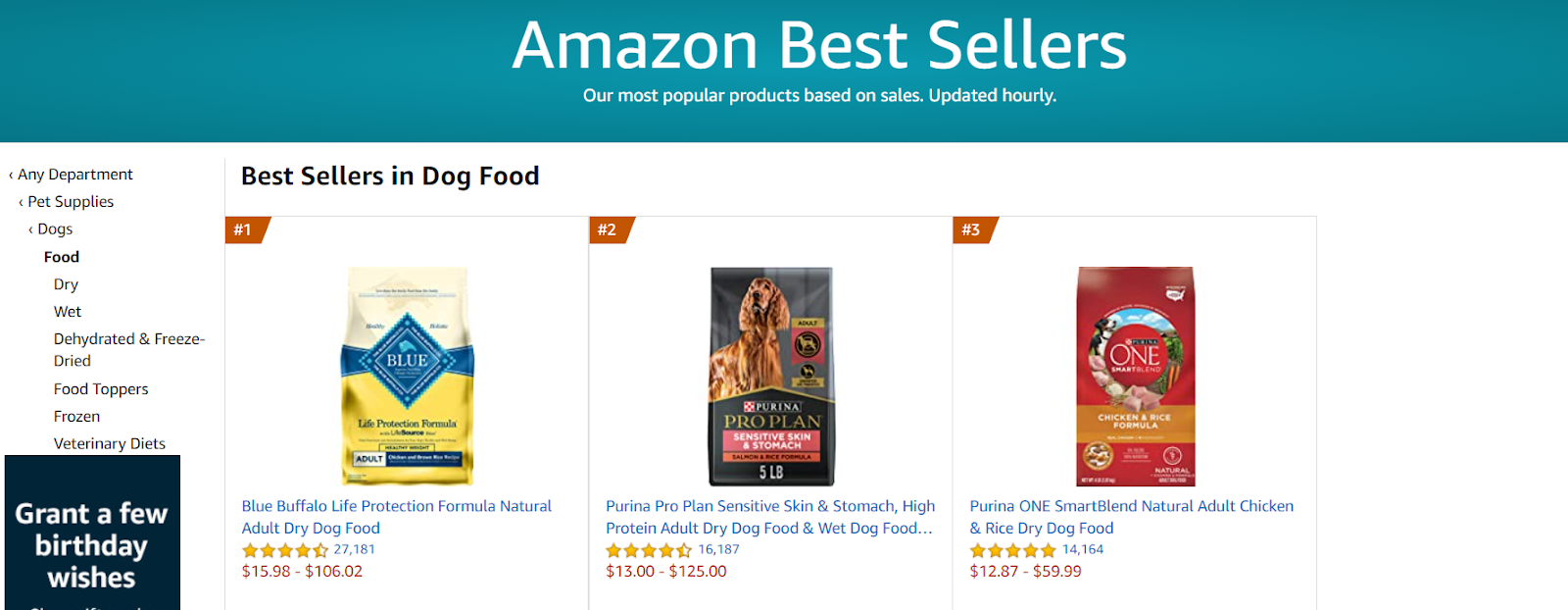This screenshot has width=1568, height=610.
Task: Open Veterinary Diets category
Action: (x=110, y=443)
